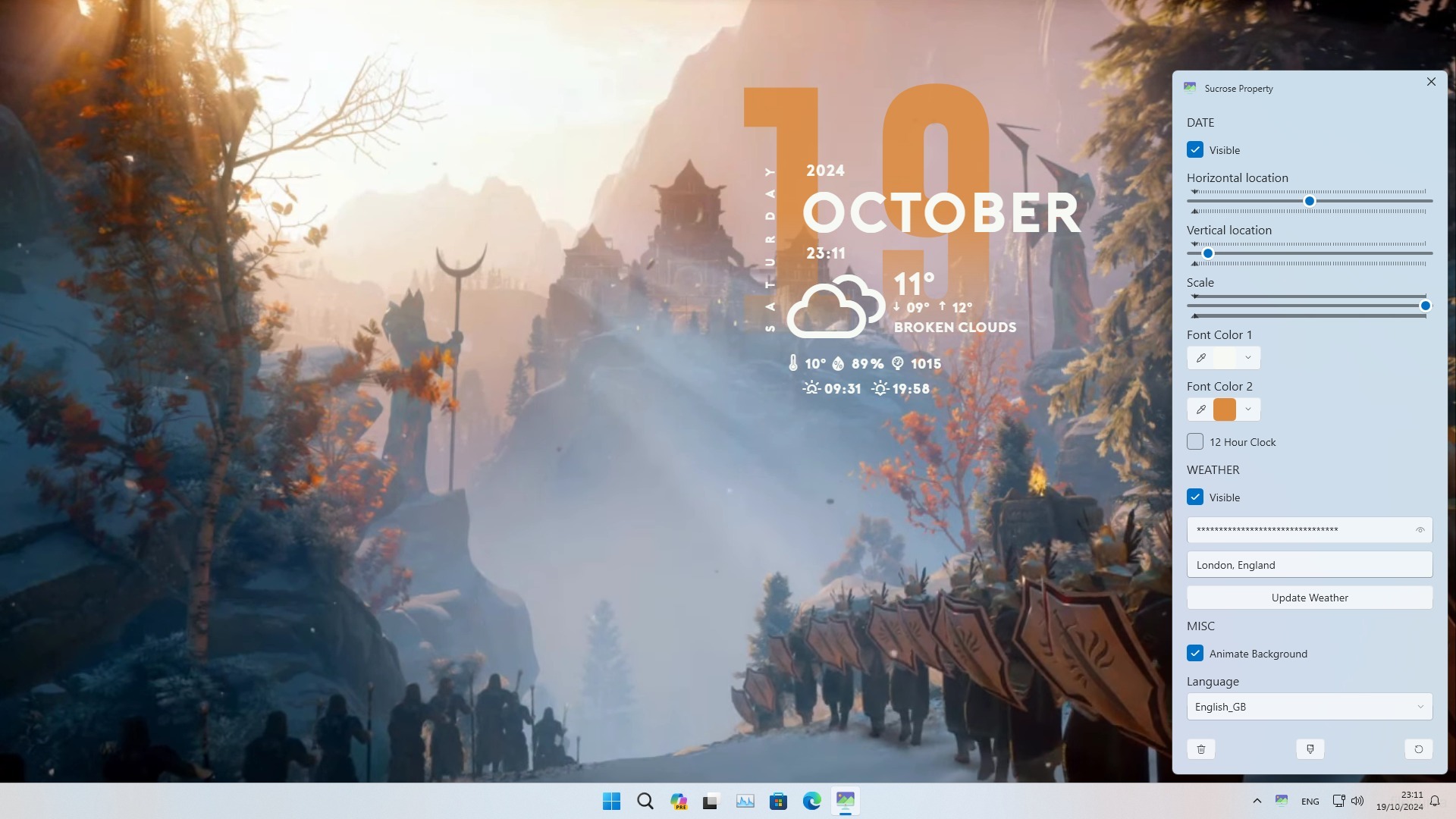
Task: Expand the Language English_GB dropdown
Action: click(x=1309, y=707)
